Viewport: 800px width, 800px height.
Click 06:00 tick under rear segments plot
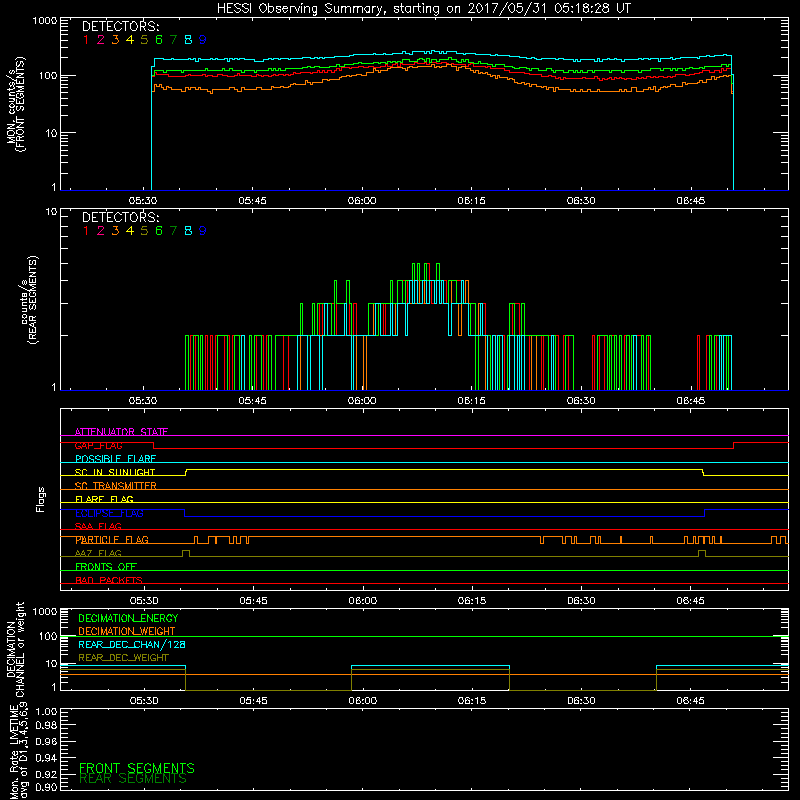pos(362,401)
